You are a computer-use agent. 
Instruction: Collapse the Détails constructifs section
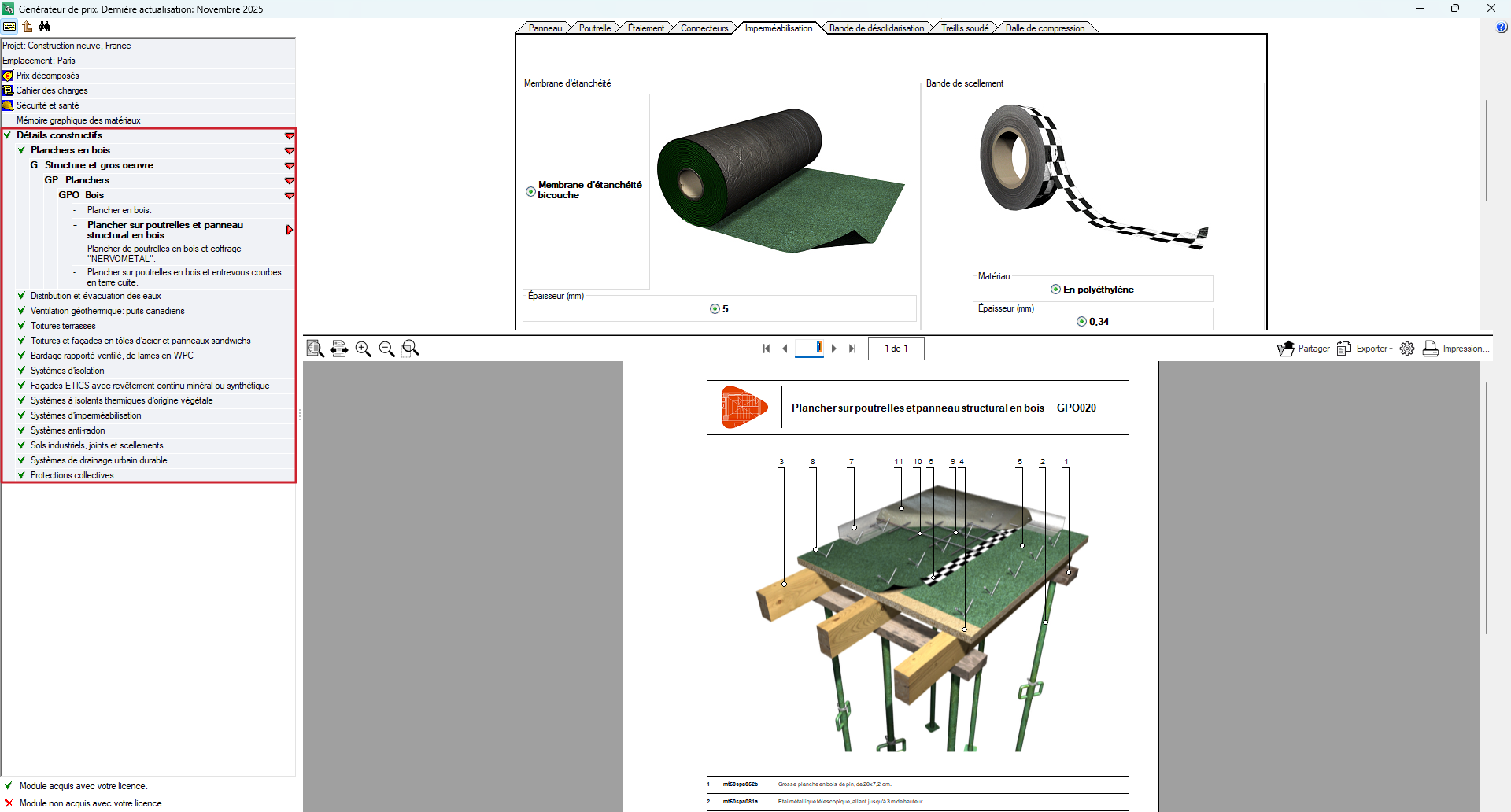[290, 136]
